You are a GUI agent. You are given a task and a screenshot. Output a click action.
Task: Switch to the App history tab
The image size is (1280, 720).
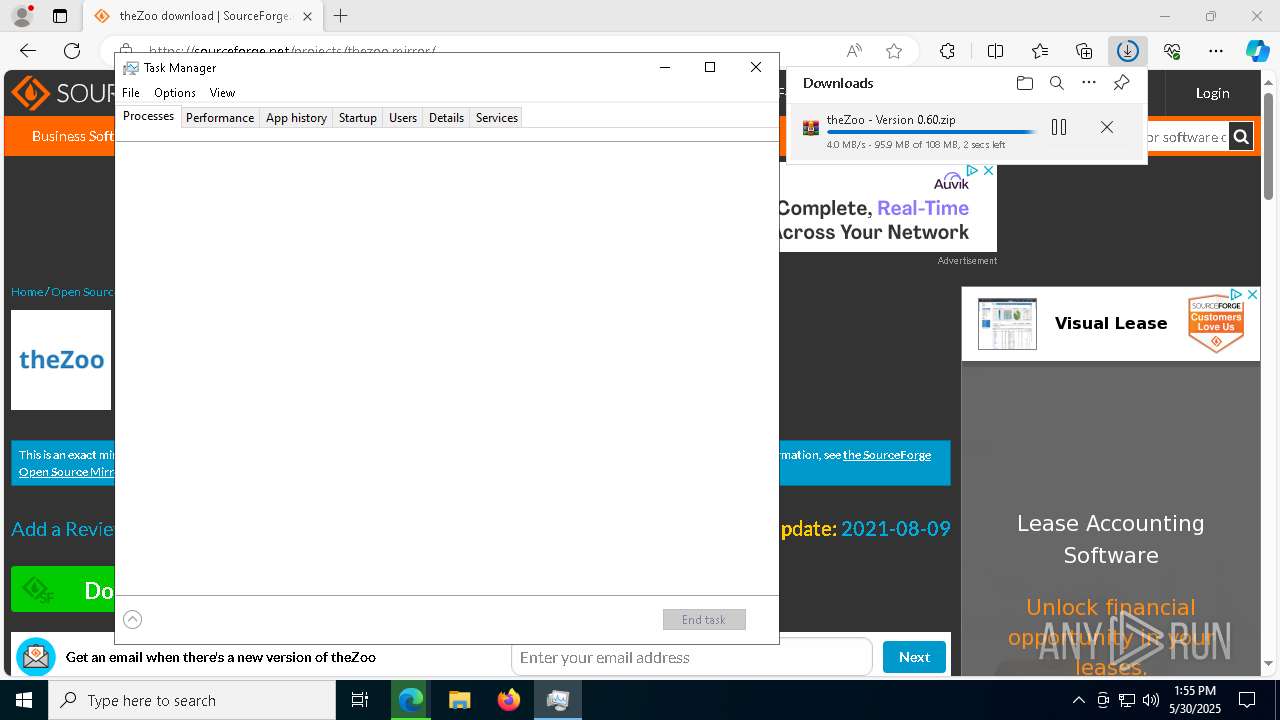[x=296, y=117]
